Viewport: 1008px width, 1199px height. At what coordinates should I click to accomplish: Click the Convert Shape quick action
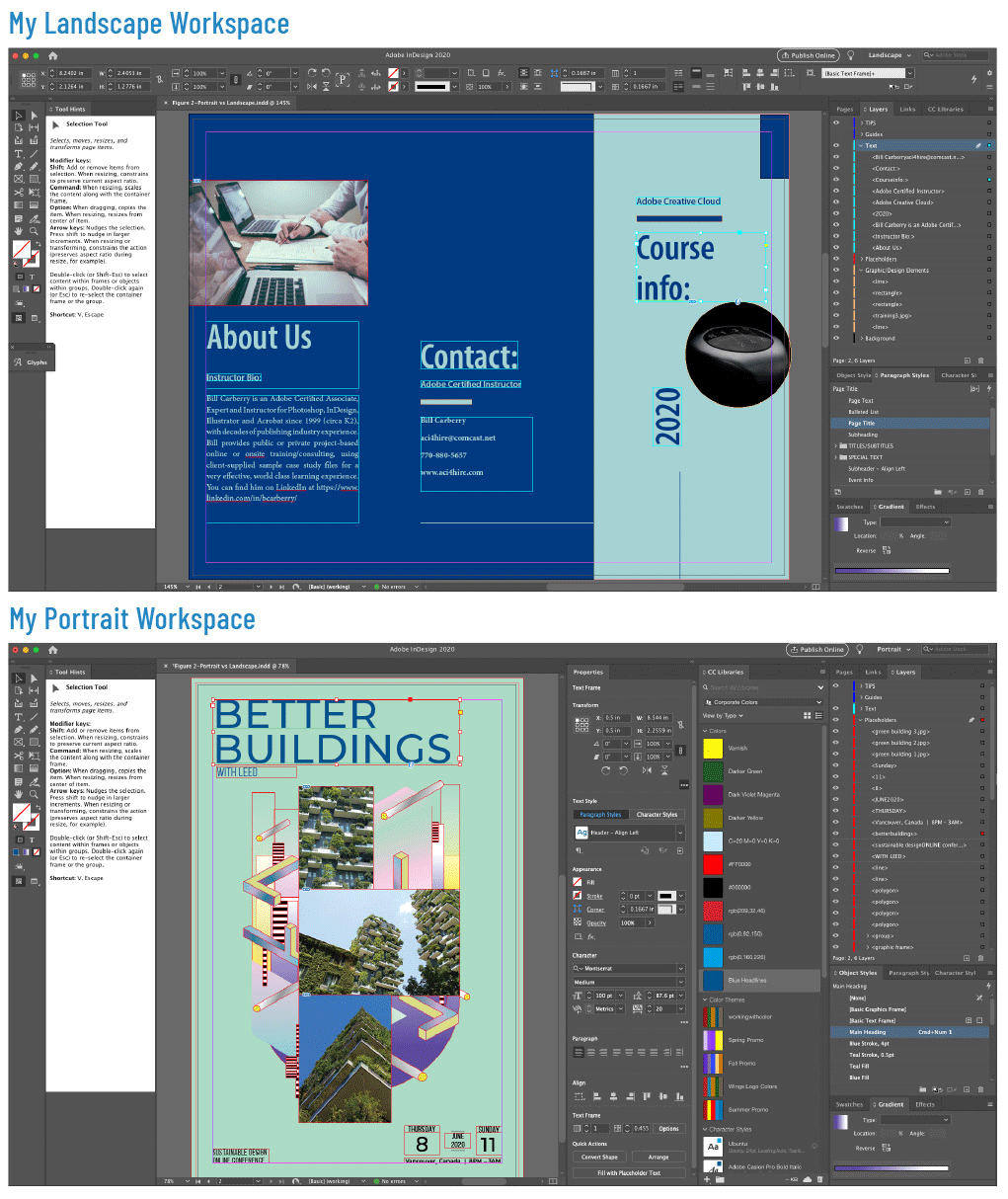point(599,1157)
